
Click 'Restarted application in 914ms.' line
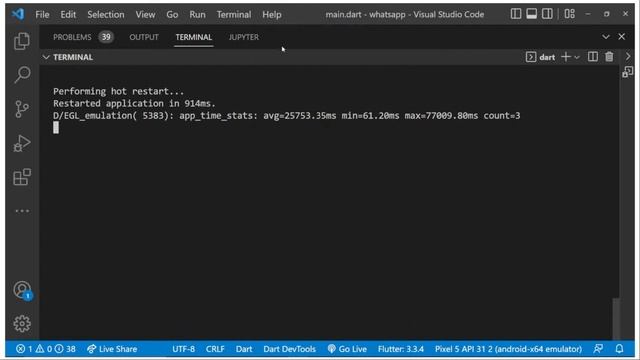pyautogui.click(x=134, y=103)
